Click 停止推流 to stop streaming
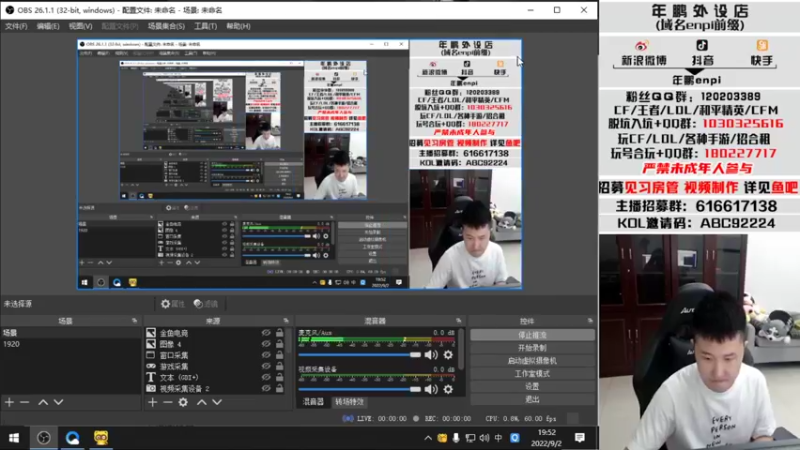800x450 pixels. pyautogui.click(x=532, y=335)
